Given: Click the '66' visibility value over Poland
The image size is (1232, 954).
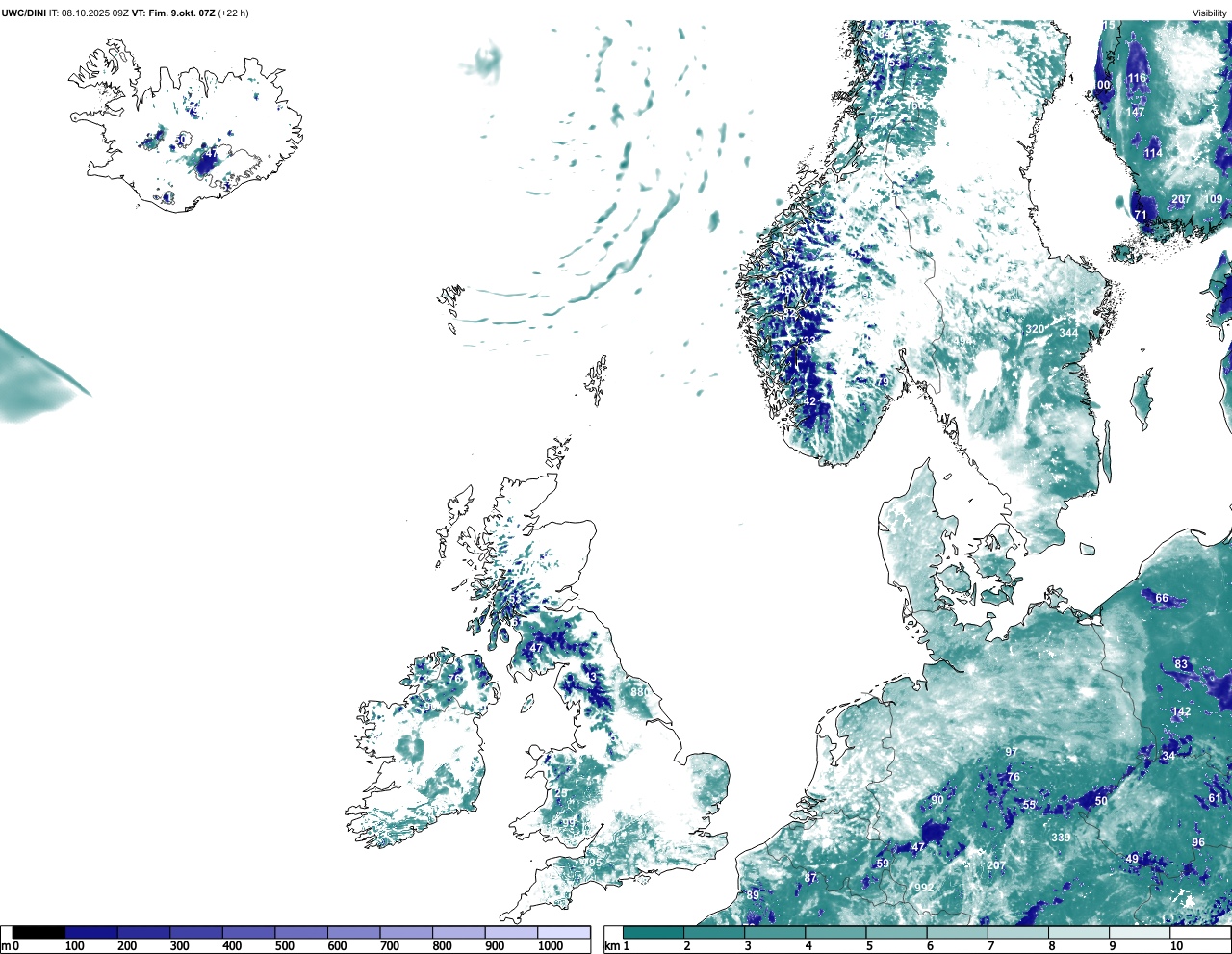Looking at the screenshot, I should [x=1162, y=598].
